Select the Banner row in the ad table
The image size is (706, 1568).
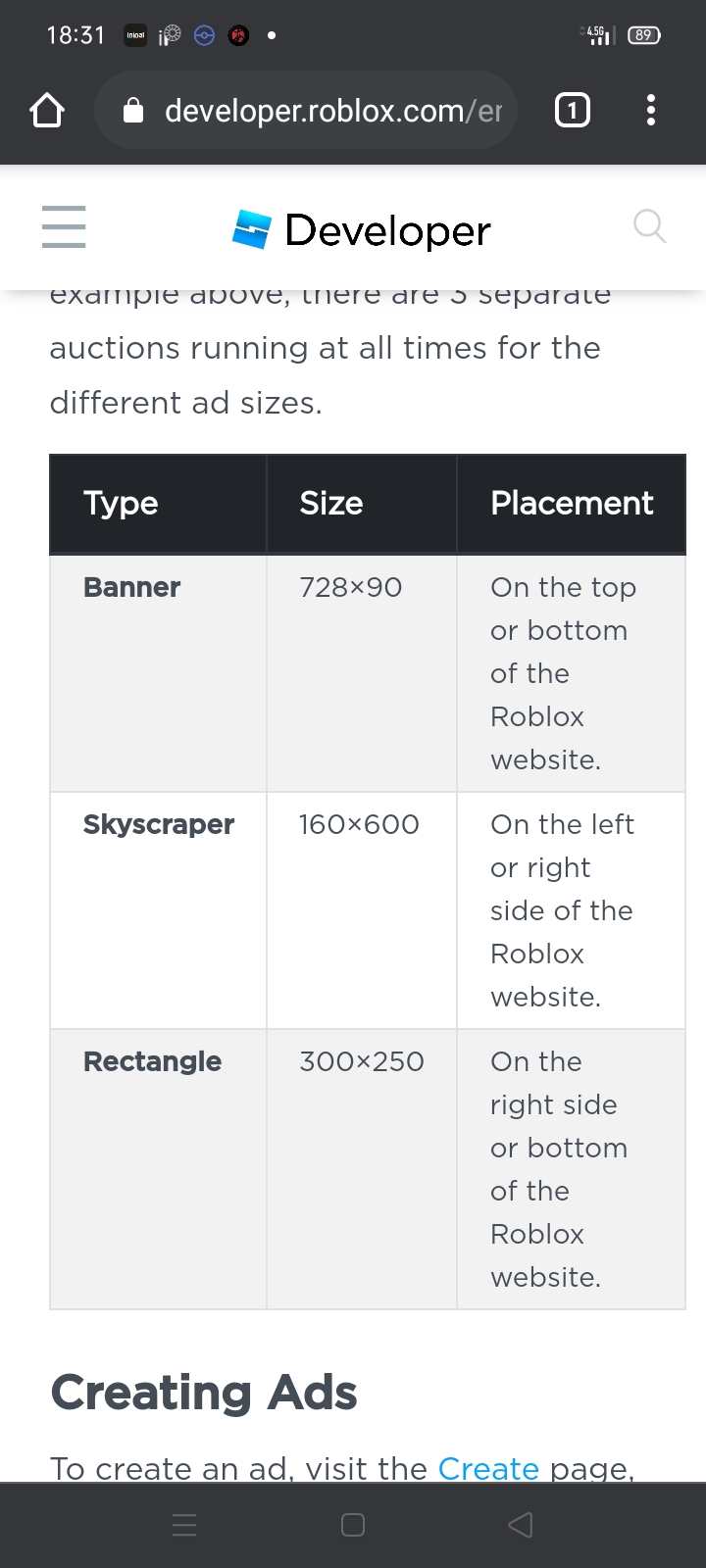130,587
